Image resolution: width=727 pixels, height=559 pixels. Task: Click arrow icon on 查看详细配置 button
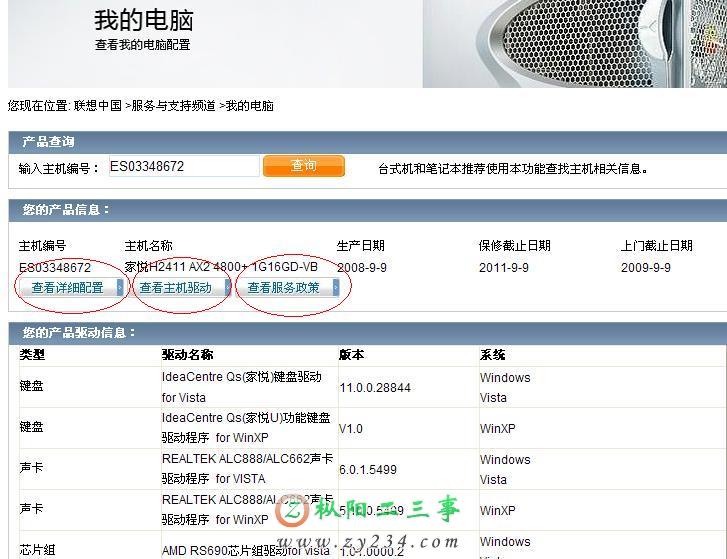pos(120,287)
